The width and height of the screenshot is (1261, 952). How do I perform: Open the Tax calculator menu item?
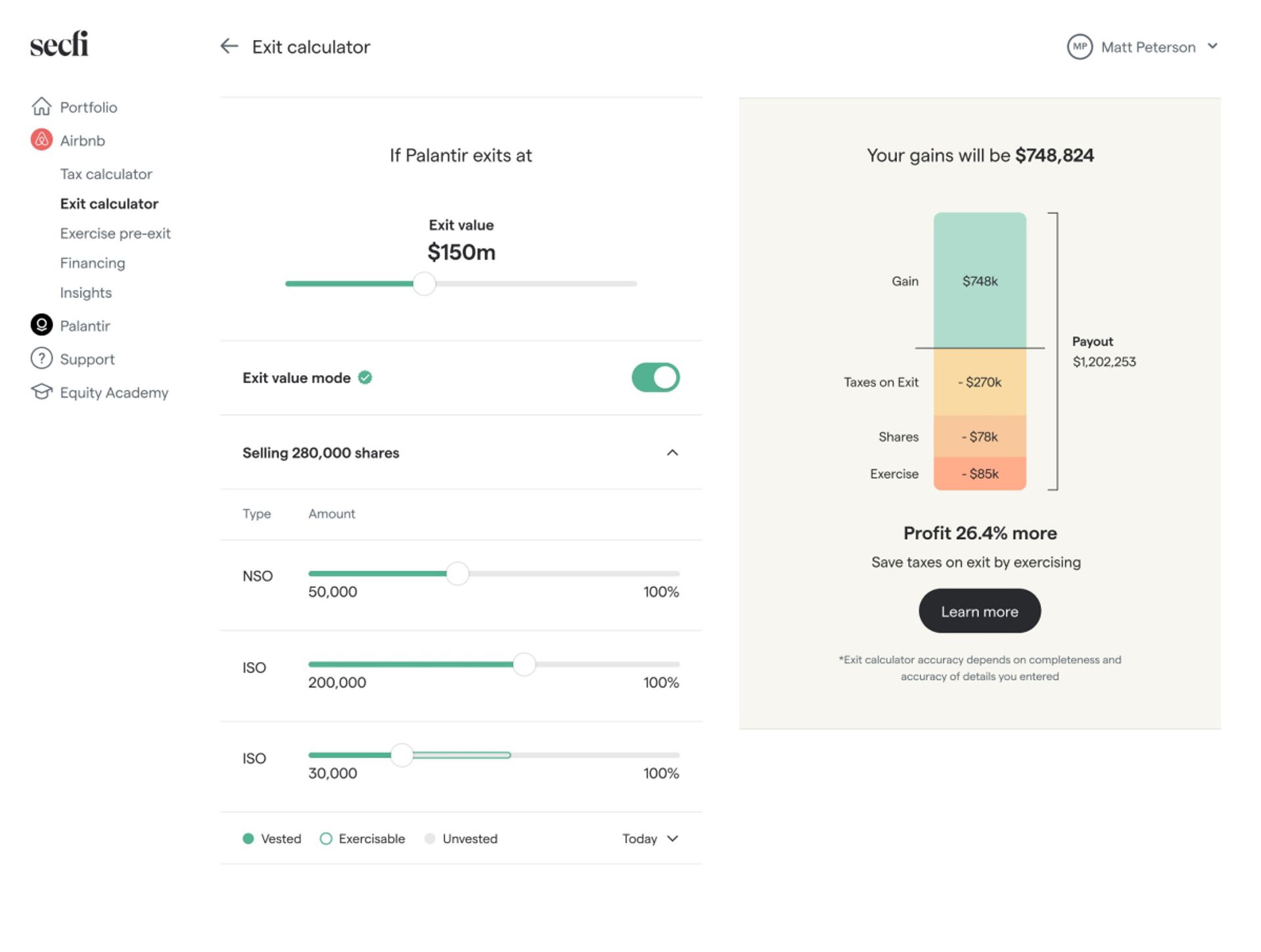(x=106, y=174)
